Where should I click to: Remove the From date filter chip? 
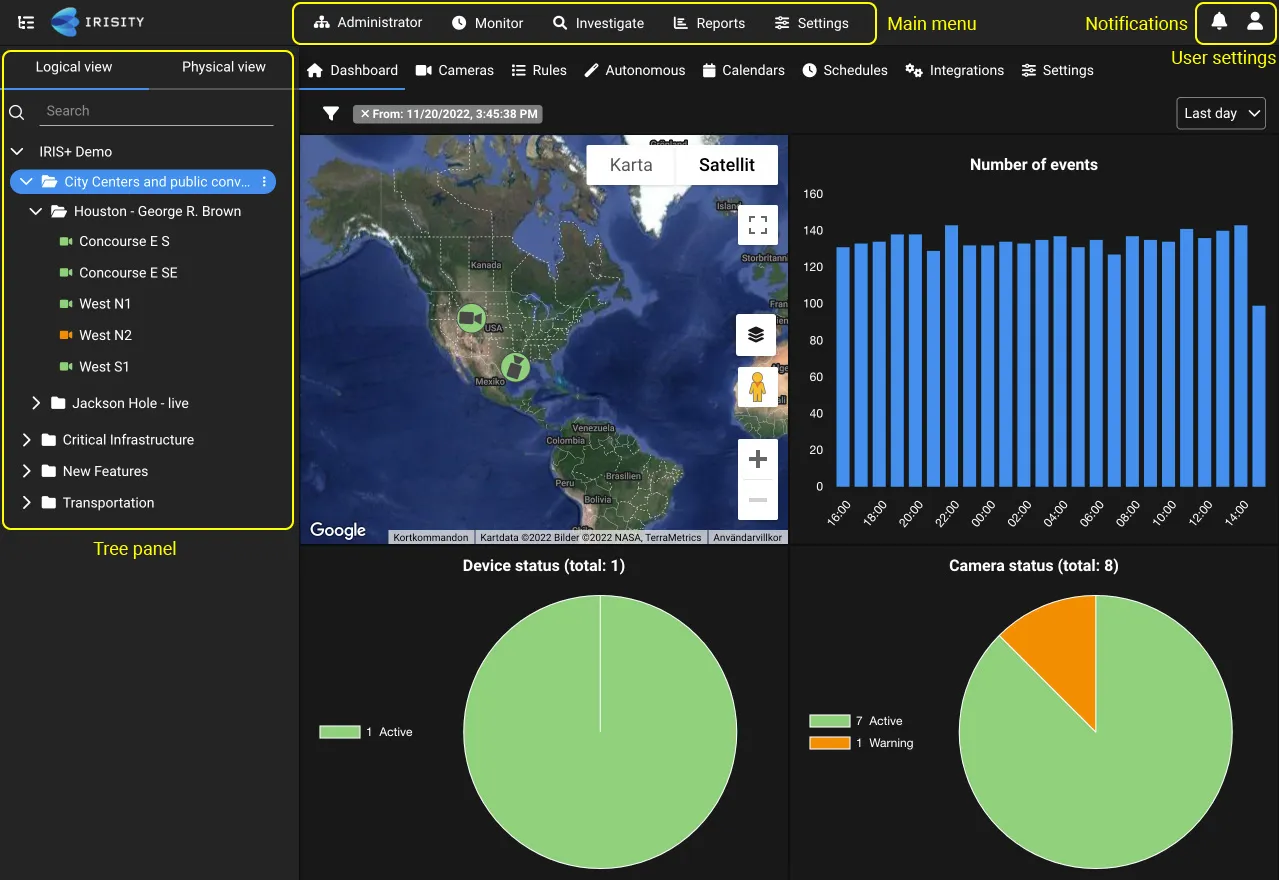pyautogui.click(x=365, y=114)
